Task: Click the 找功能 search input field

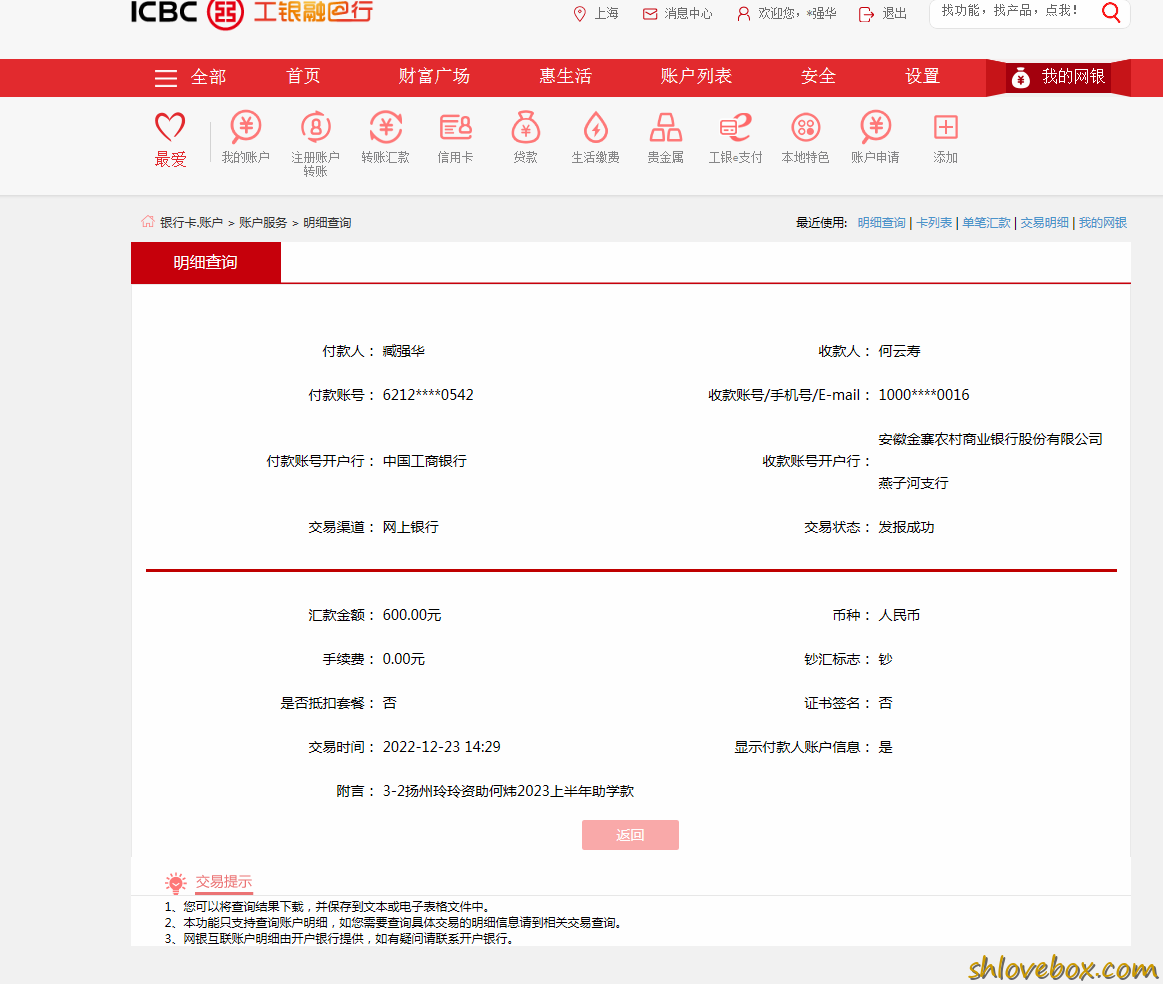Action: tap(1012, 12)
